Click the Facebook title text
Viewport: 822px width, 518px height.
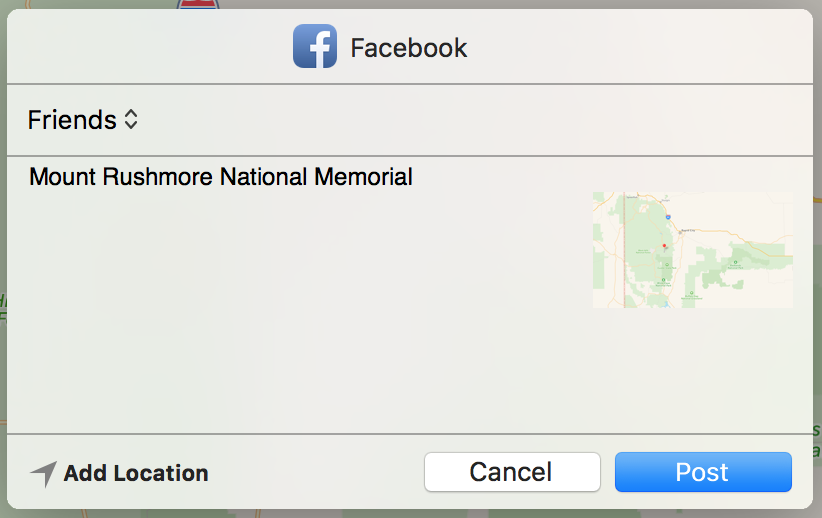[408, 48]
